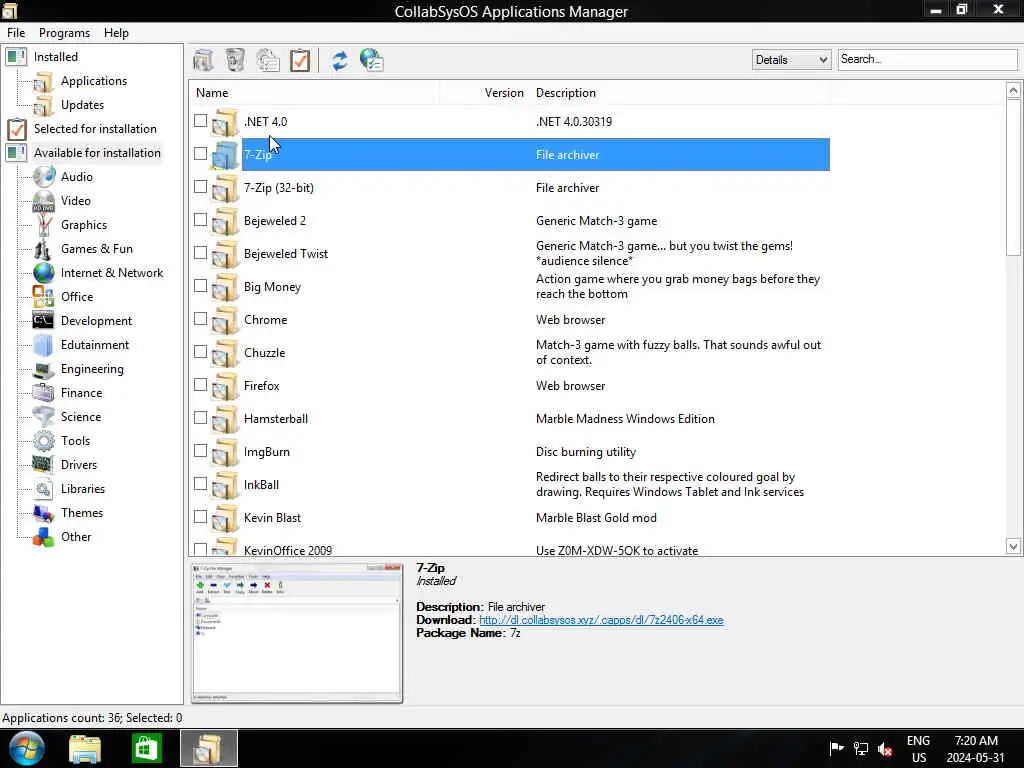
Task: Open the Windows Start orb
Action: [x=26, y=748]
